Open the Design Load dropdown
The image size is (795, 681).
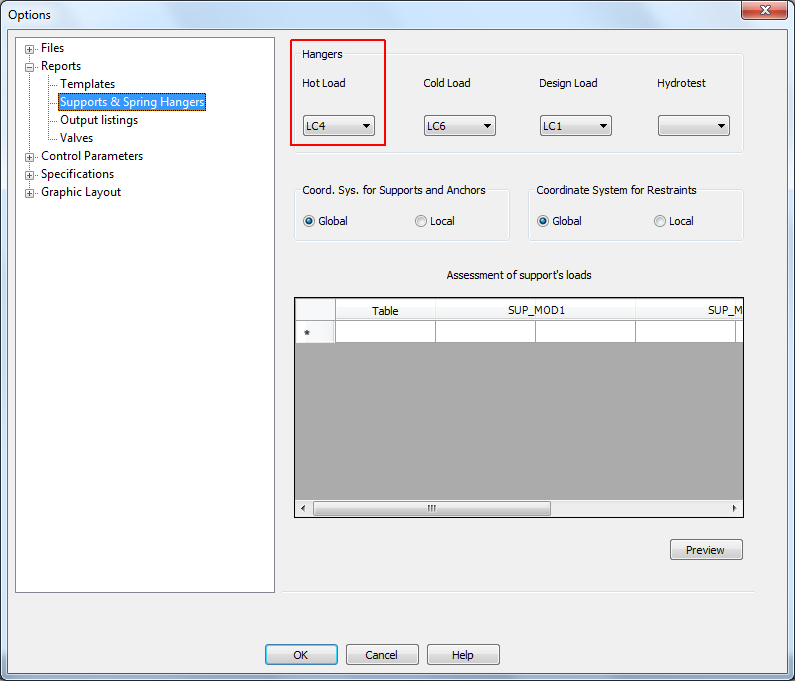(575, 126)
